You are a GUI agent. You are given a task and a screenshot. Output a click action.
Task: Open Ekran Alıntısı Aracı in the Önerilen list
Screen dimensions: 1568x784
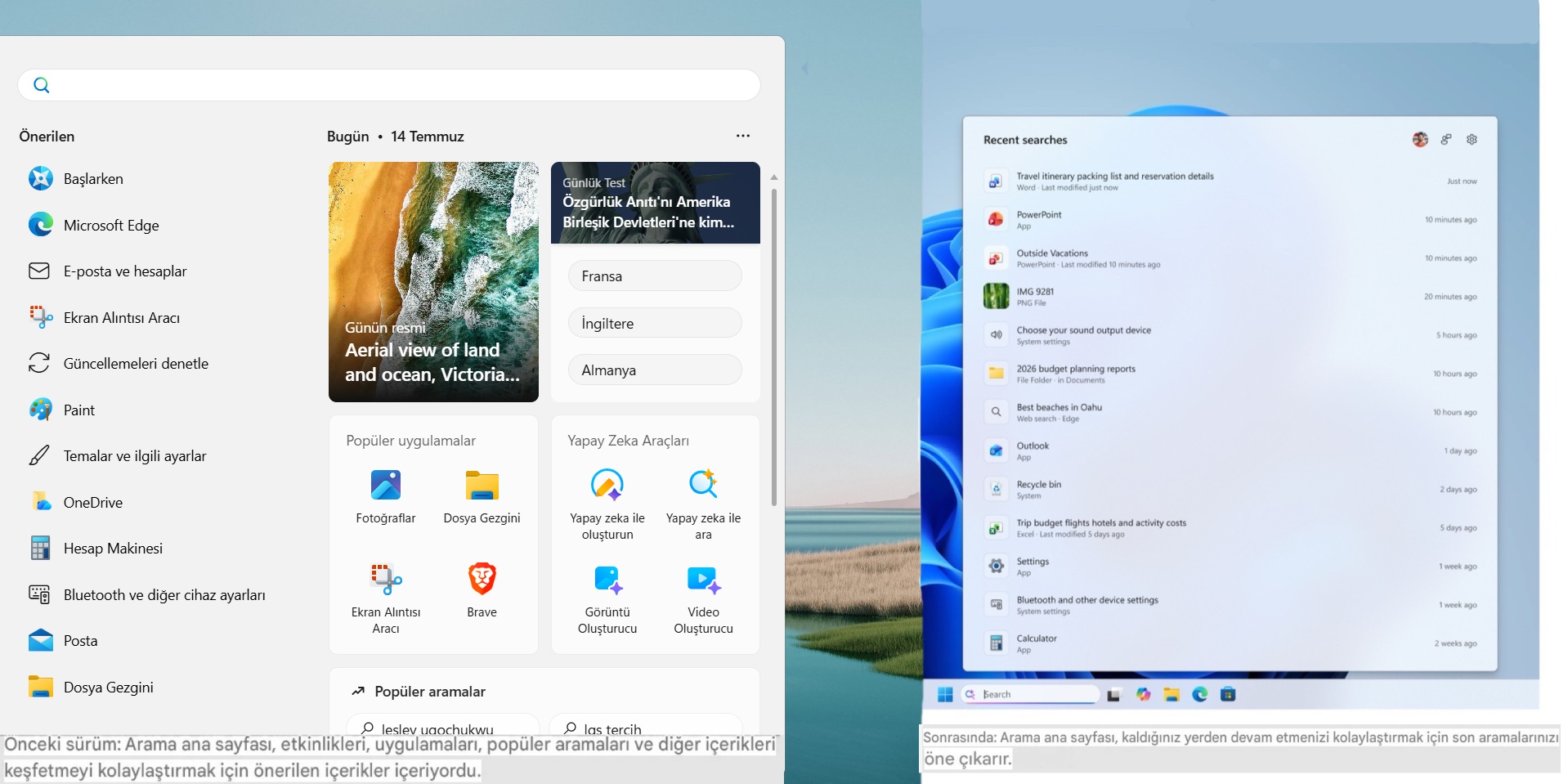coord(104,317)
